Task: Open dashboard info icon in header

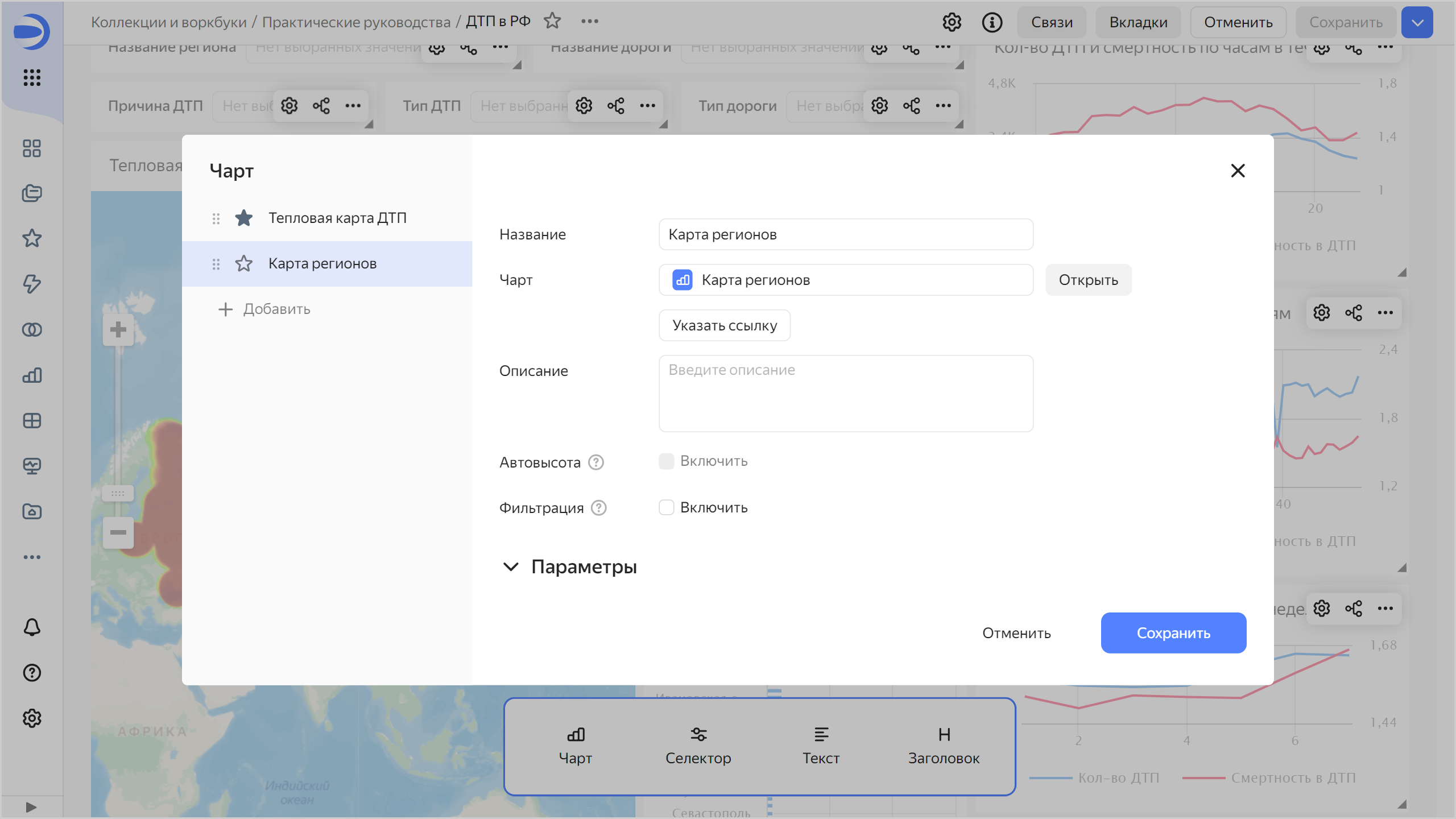Action: point(992,22)
